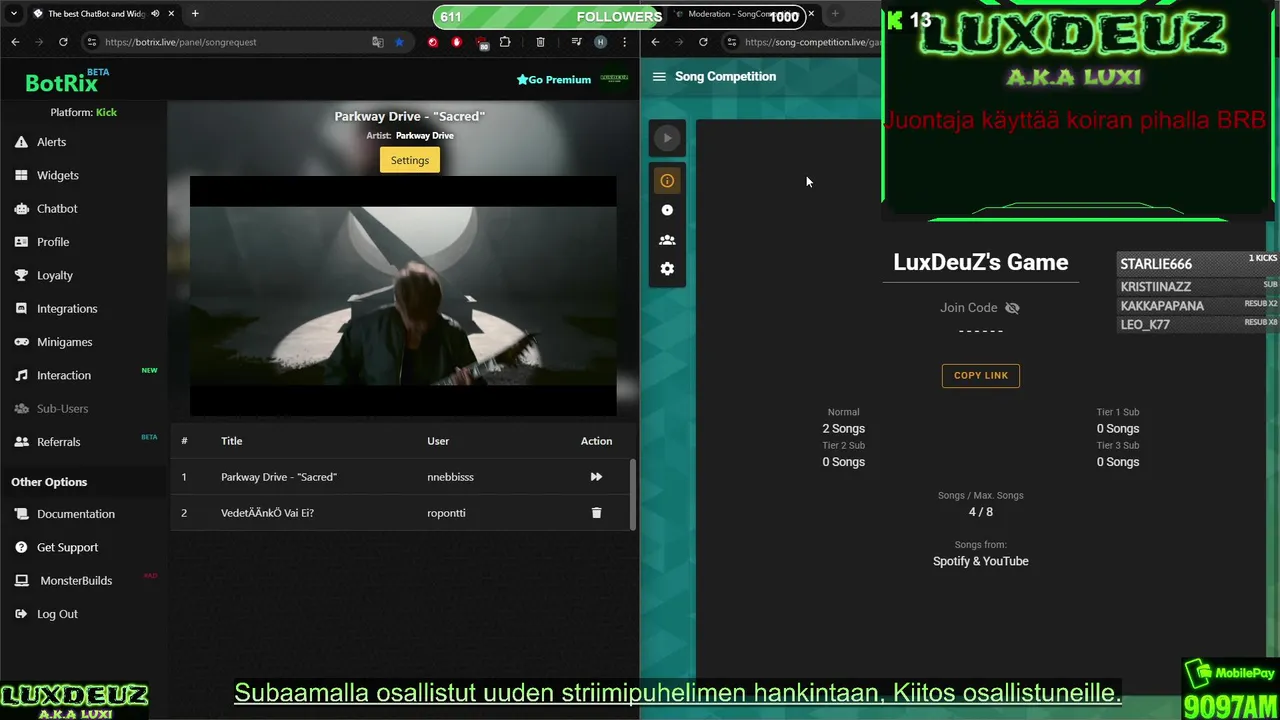This screenshot has width=1280, height=720.
Task: Toggle join code visibility eye icon
Action: click(x=1012, y=308)
